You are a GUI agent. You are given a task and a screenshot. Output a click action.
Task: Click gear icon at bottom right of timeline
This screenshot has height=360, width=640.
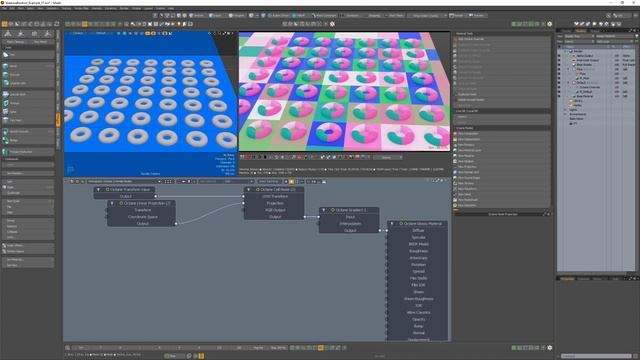coord(550,348)
